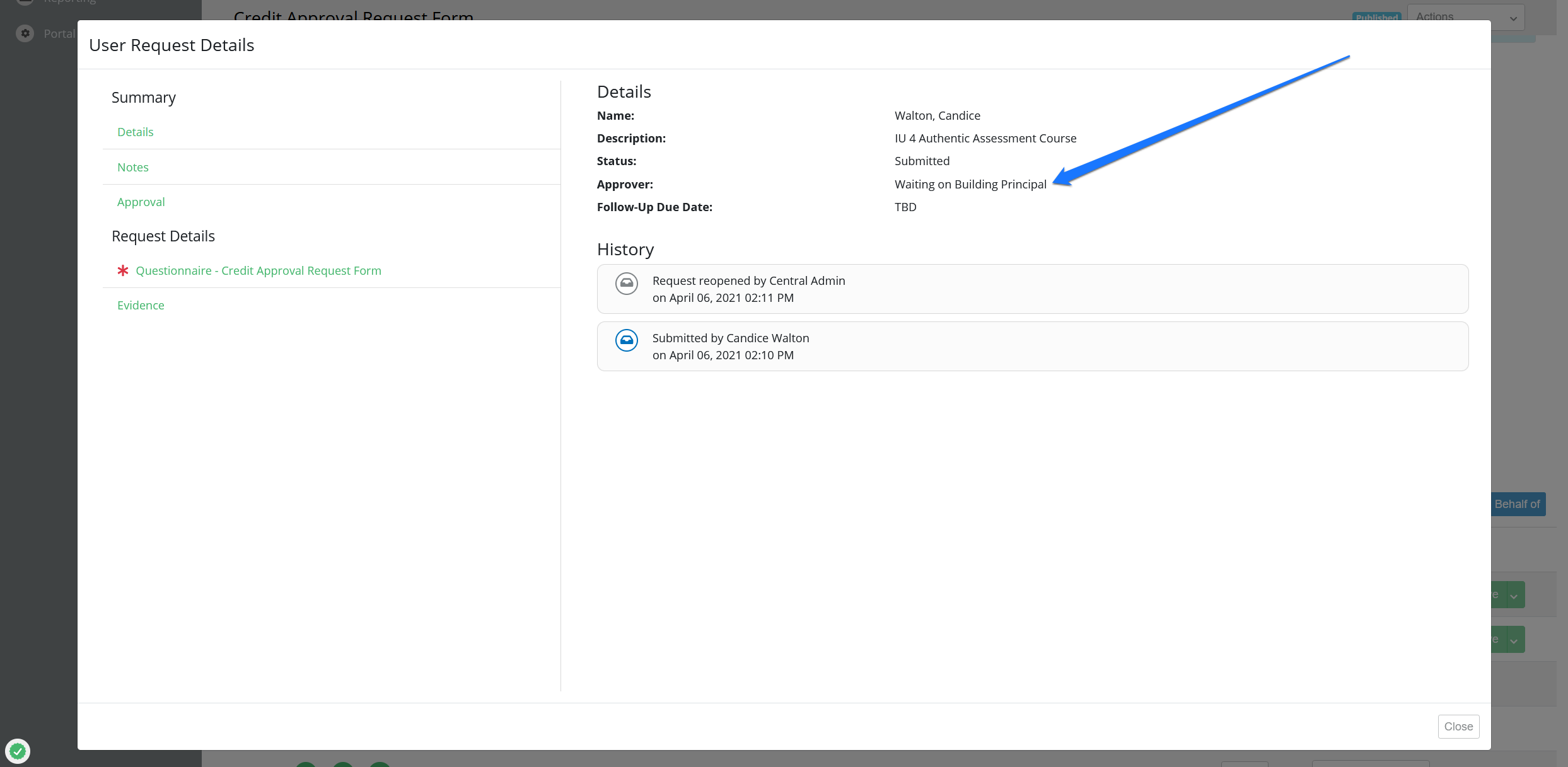Click the Portal gear icon in sidebar

tap(25, 33)
